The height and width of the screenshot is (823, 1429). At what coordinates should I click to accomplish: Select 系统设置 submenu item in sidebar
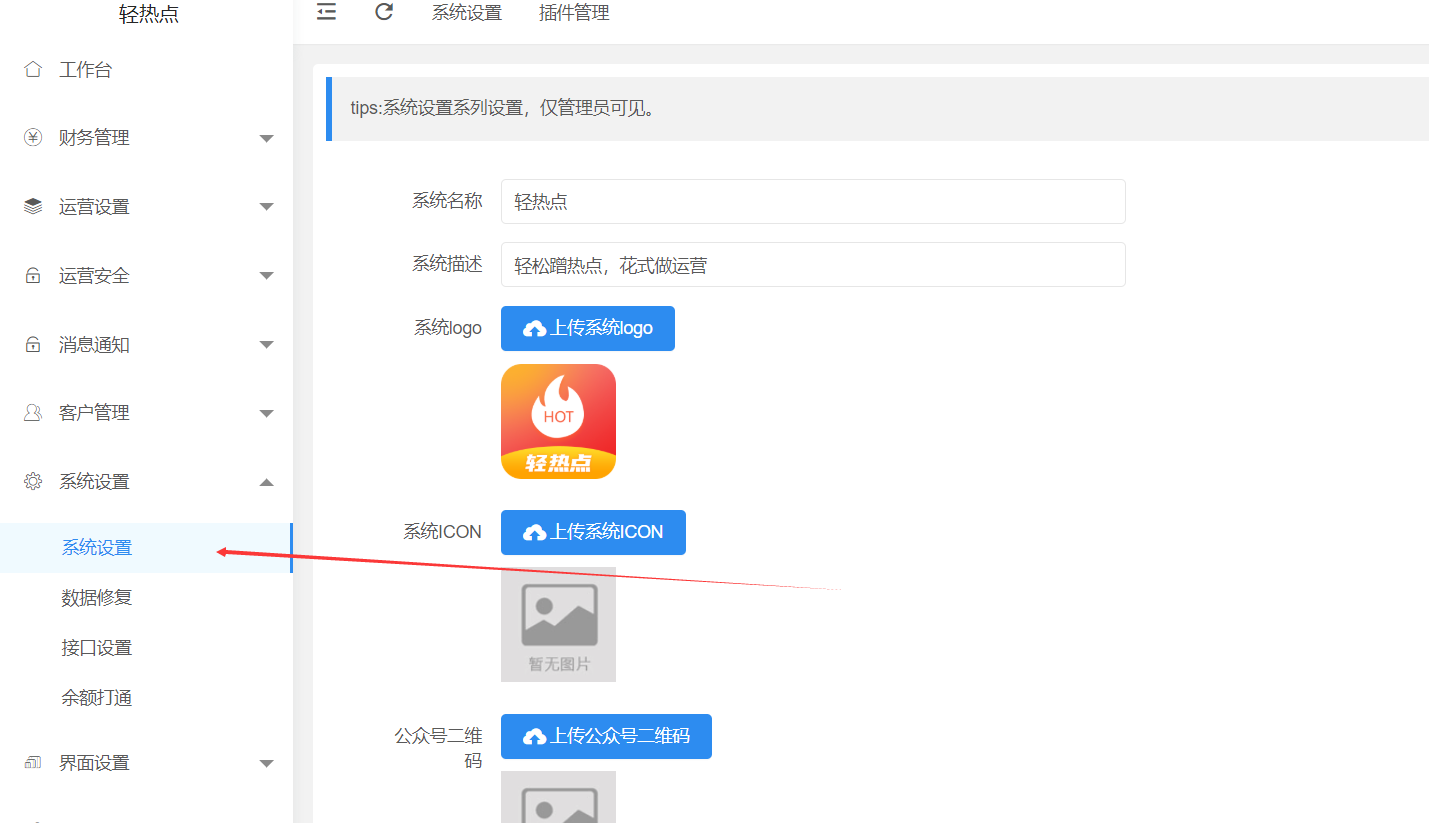(x=146, y=548)
